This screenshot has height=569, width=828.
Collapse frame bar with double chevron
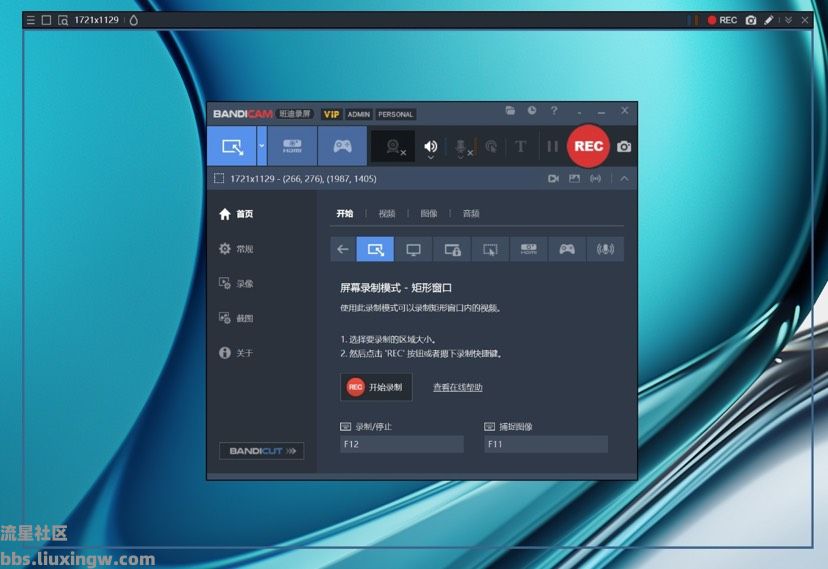pyautogui.click(x=788, y=20)
